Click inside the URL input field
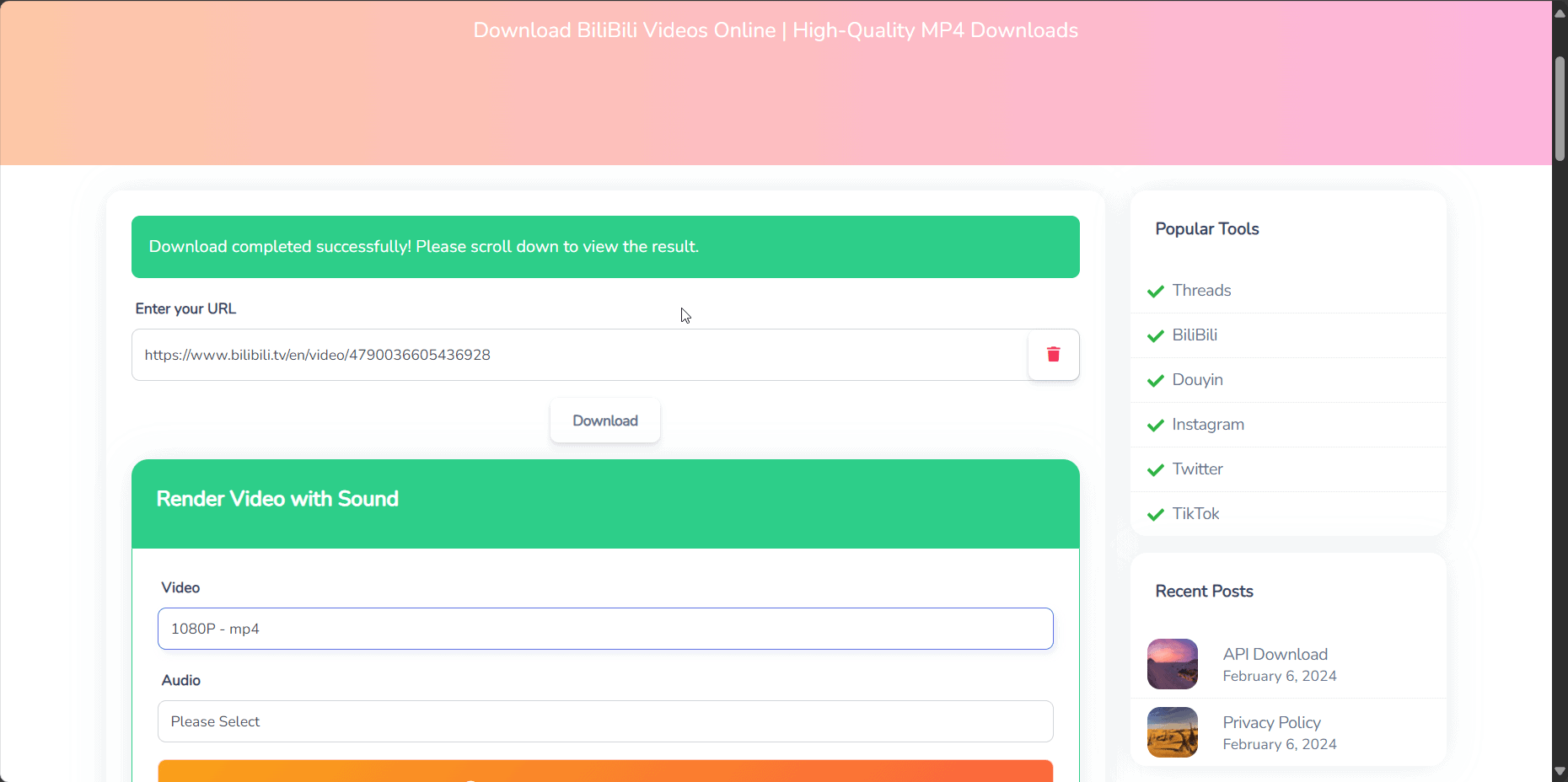 click(573, 355)
